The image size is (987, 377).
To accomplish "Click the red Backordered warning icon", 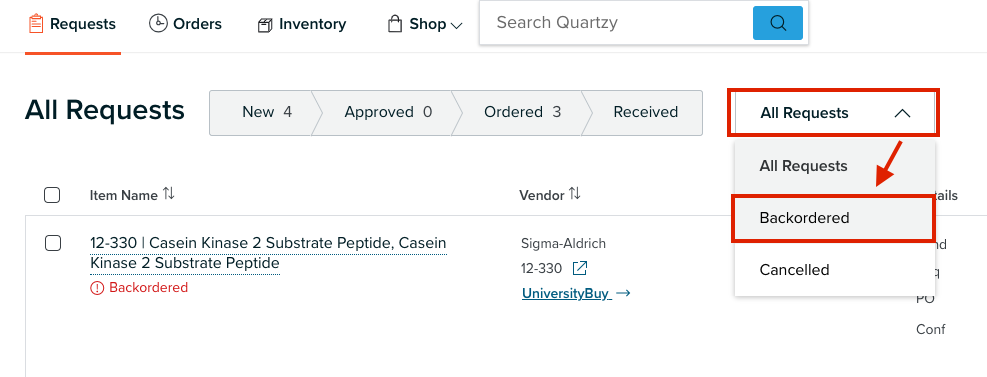I will (x=97, y=288).
